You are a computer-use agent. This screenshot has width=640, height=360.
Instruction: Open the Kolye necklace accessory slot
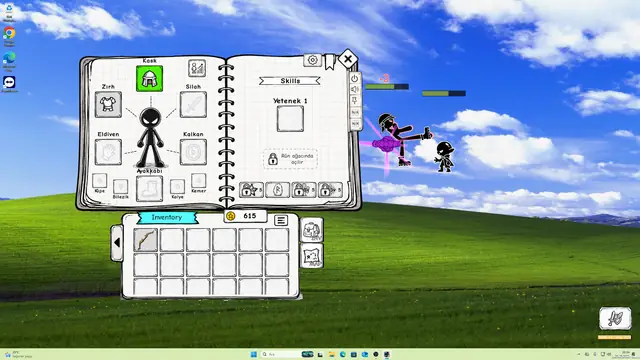click(x=177, y=187)
